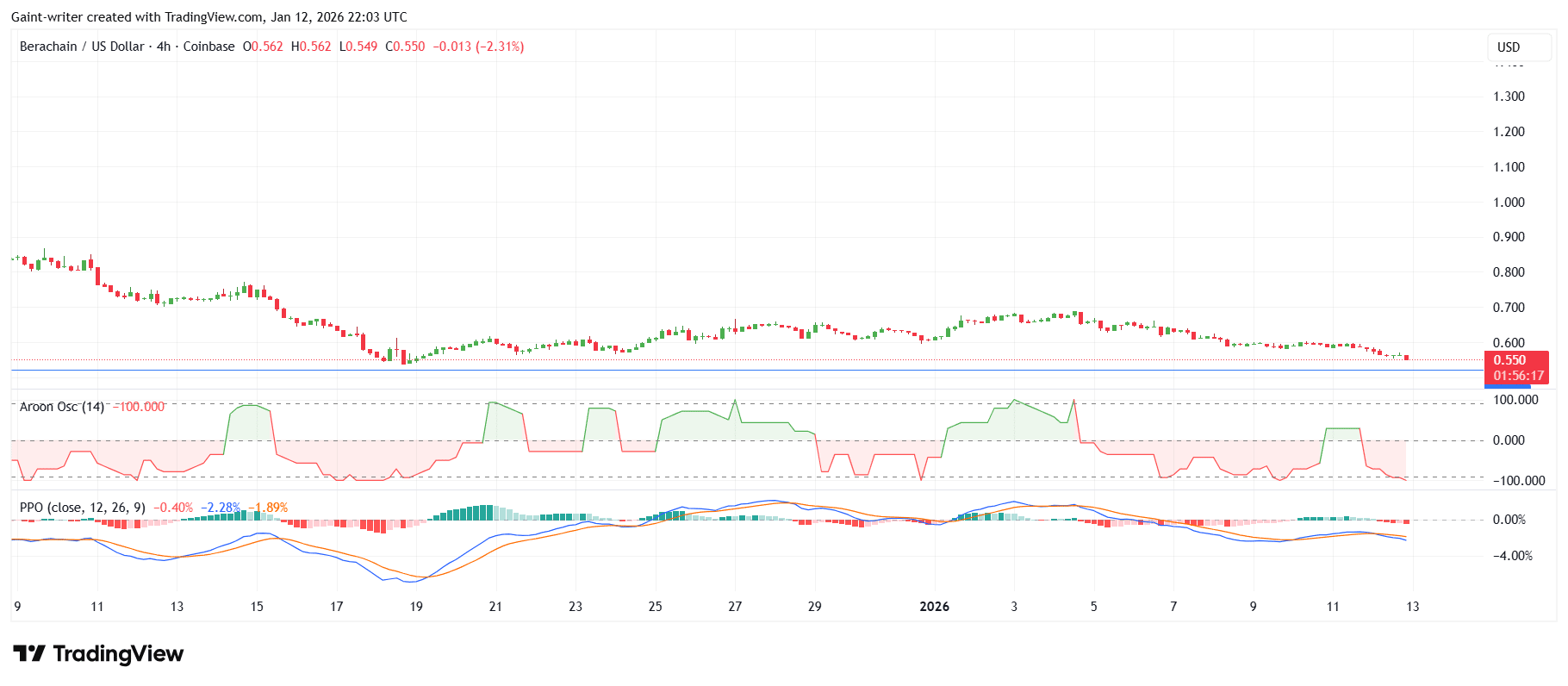Click the red 0.550 current price tag
1568x686 pixels.
coord(1516,368)
